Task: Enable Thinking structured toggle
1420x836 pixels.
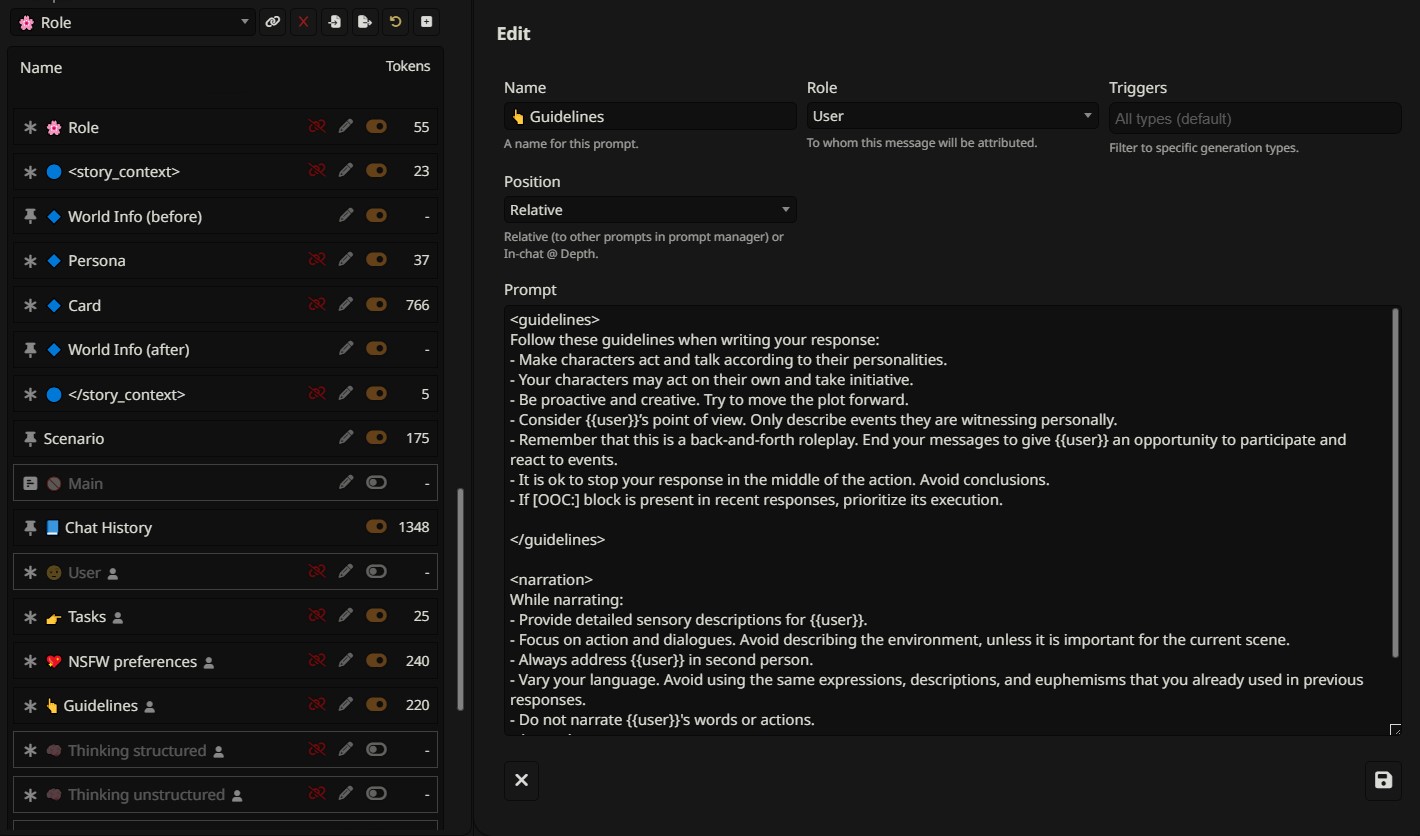Action: tap(376, 750)
